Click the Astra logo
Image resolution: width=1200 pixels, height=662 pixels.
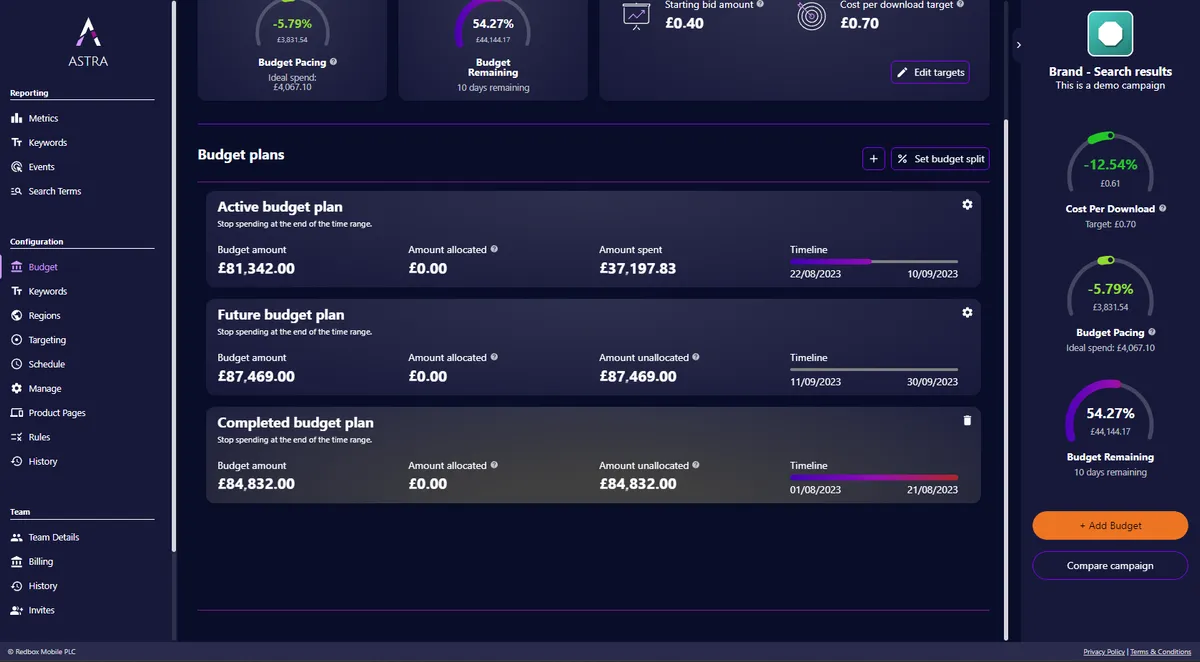pyautogui.click(x=89, y=44)
